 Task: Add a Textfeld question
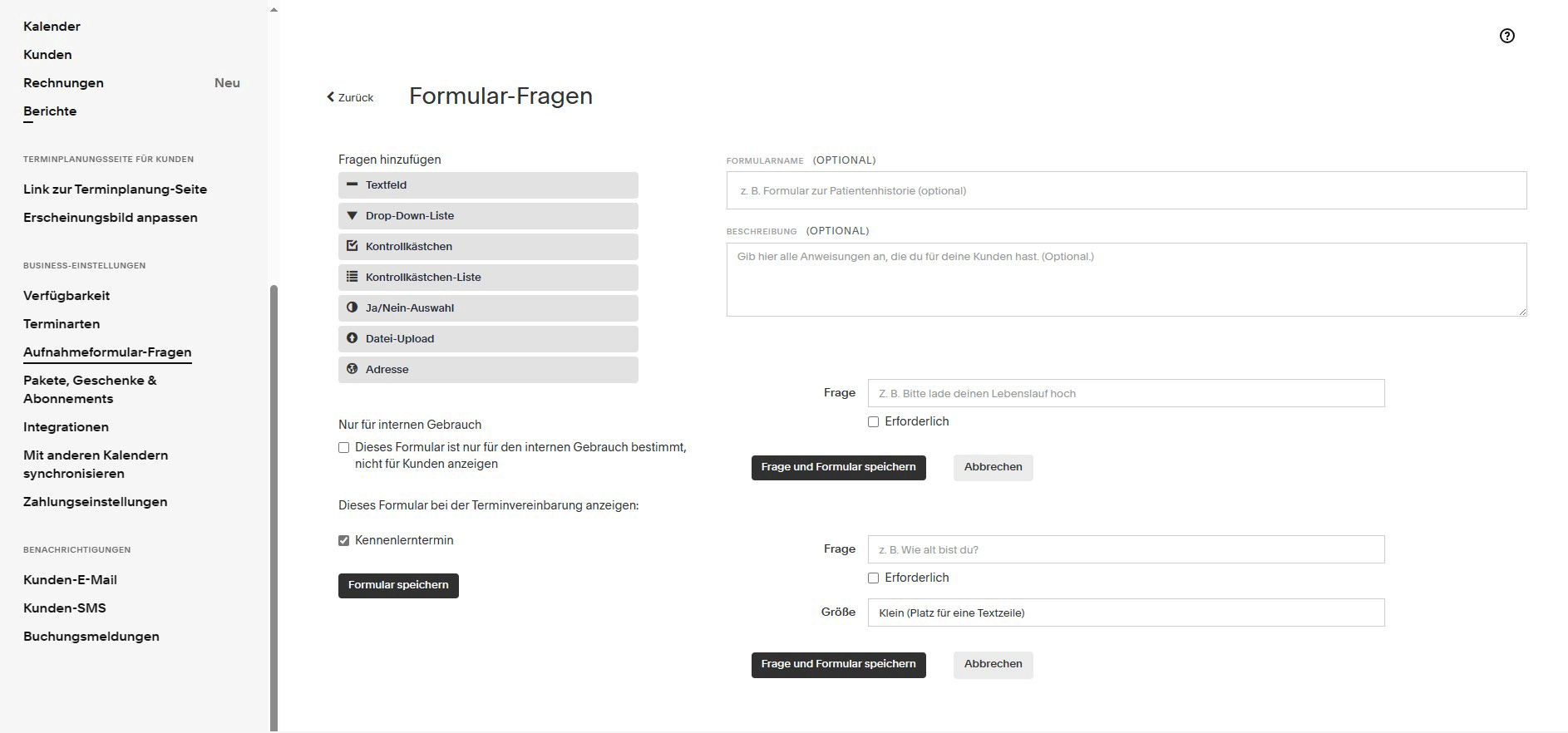(x=488, y=185)
